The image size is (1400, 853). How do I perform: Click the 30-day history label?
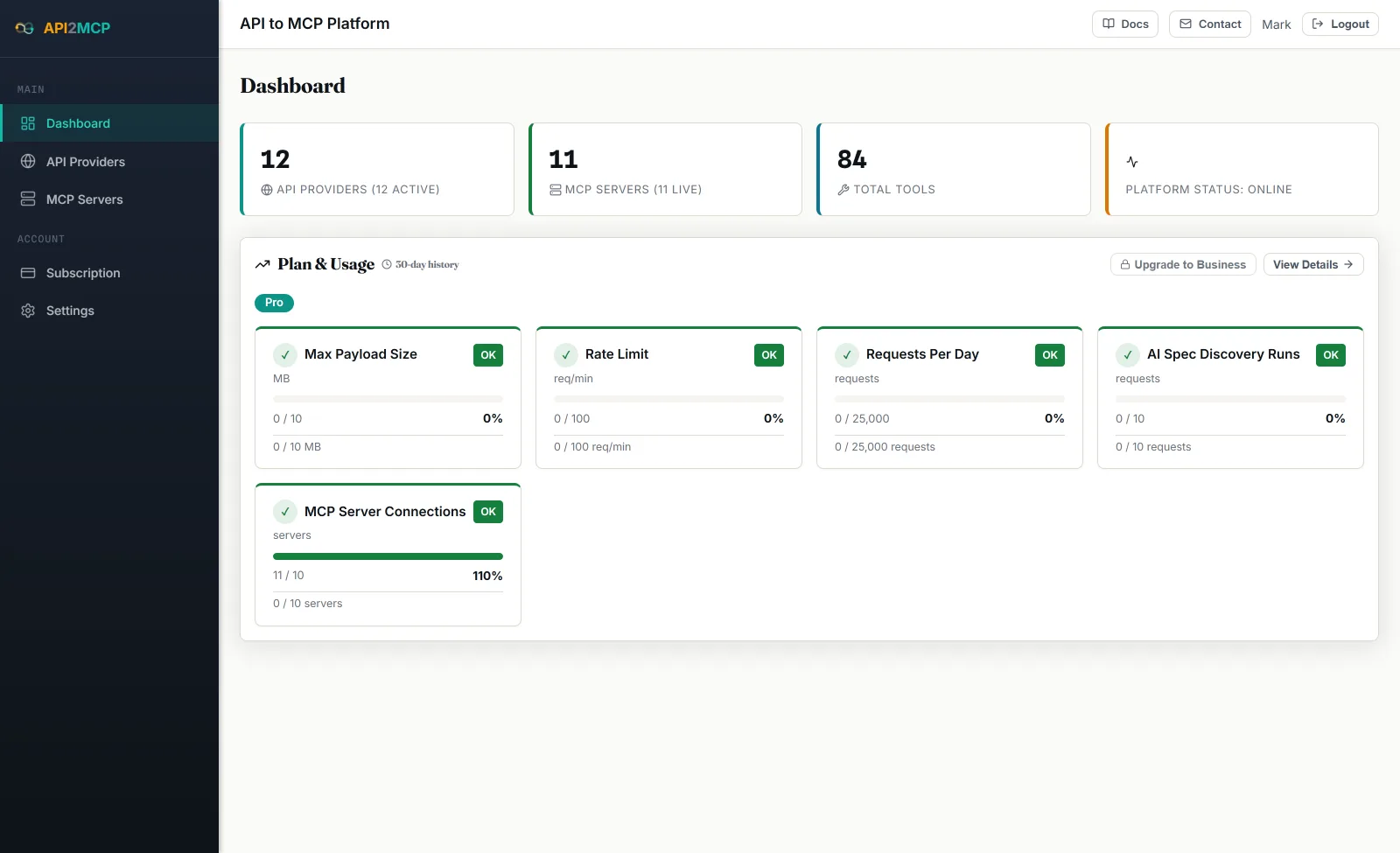click(427, 264)
